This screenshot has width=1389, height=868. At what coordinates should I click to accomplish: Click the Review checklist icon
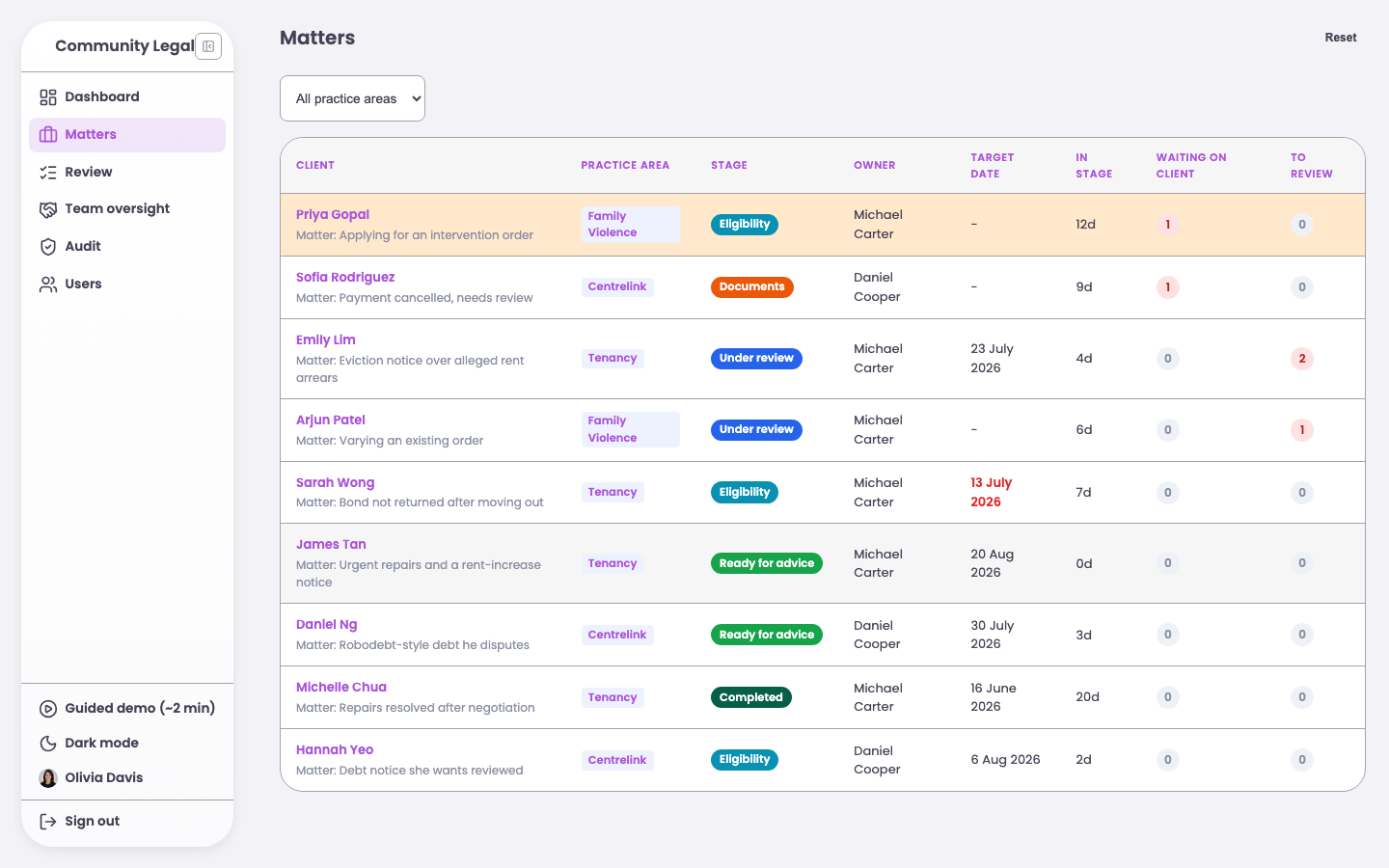tap(48, 173)
